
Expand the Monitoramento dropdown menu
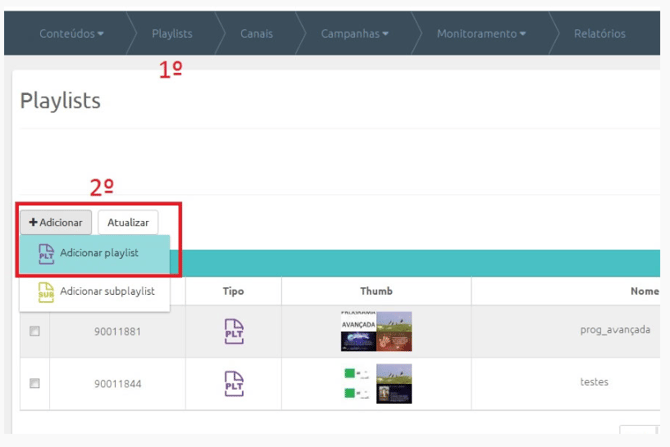click(482, 34)
